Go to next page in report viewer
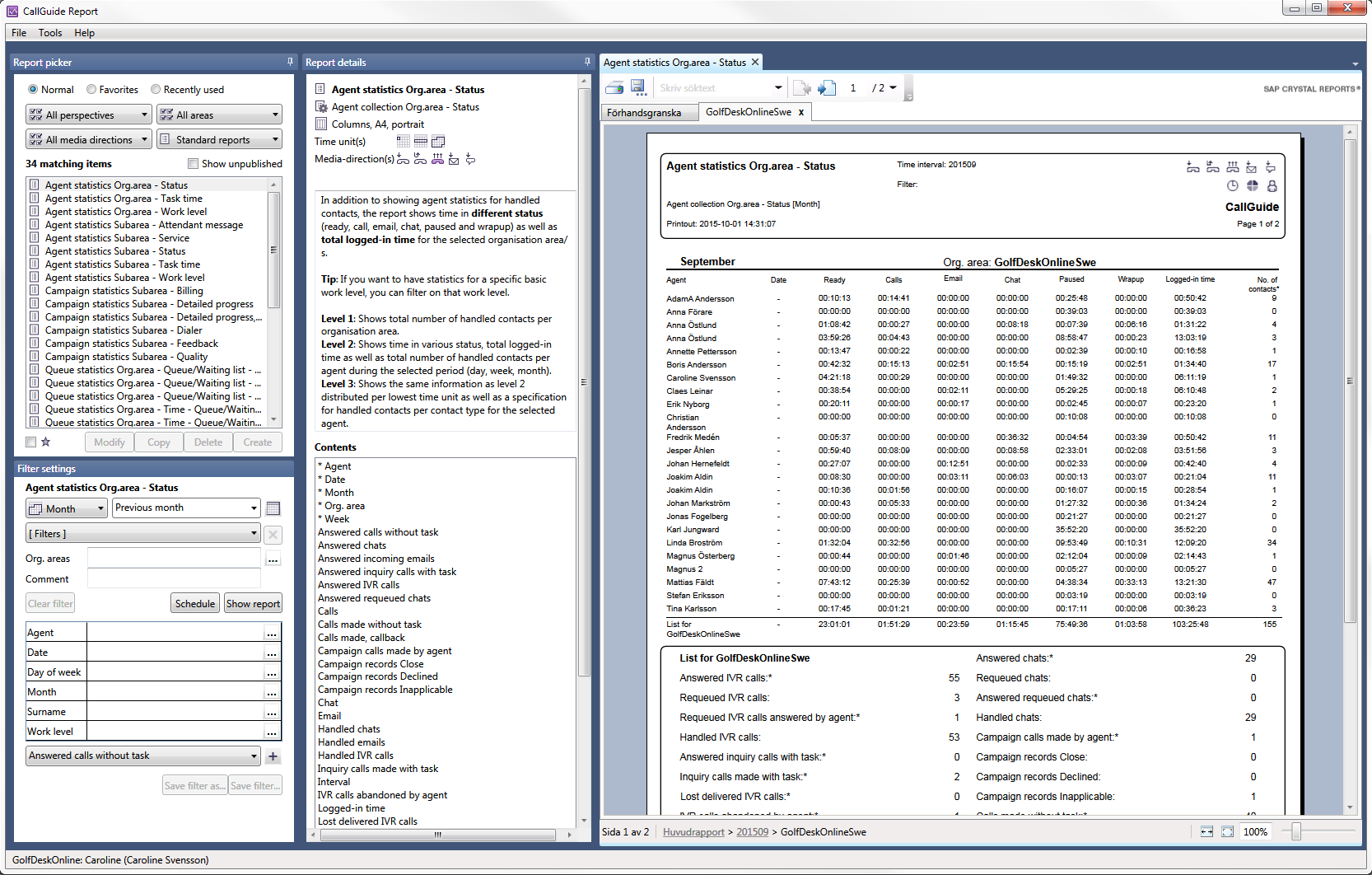Image resolution: width=1372 pixels, height=875 pixels. (827, 87)
